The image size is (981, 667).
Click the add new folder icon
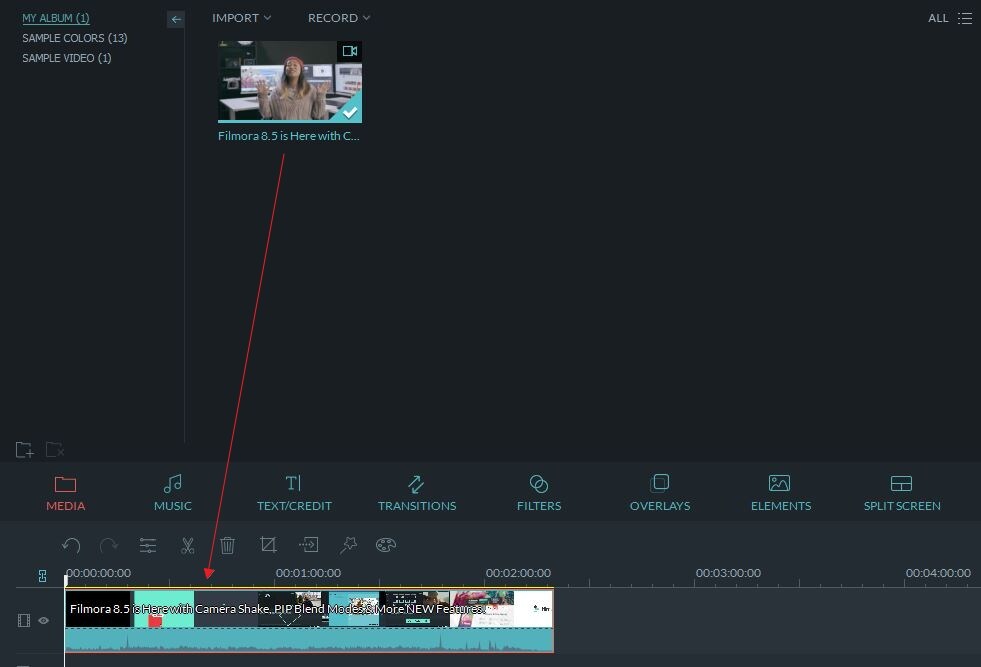[x=24, y=449]
